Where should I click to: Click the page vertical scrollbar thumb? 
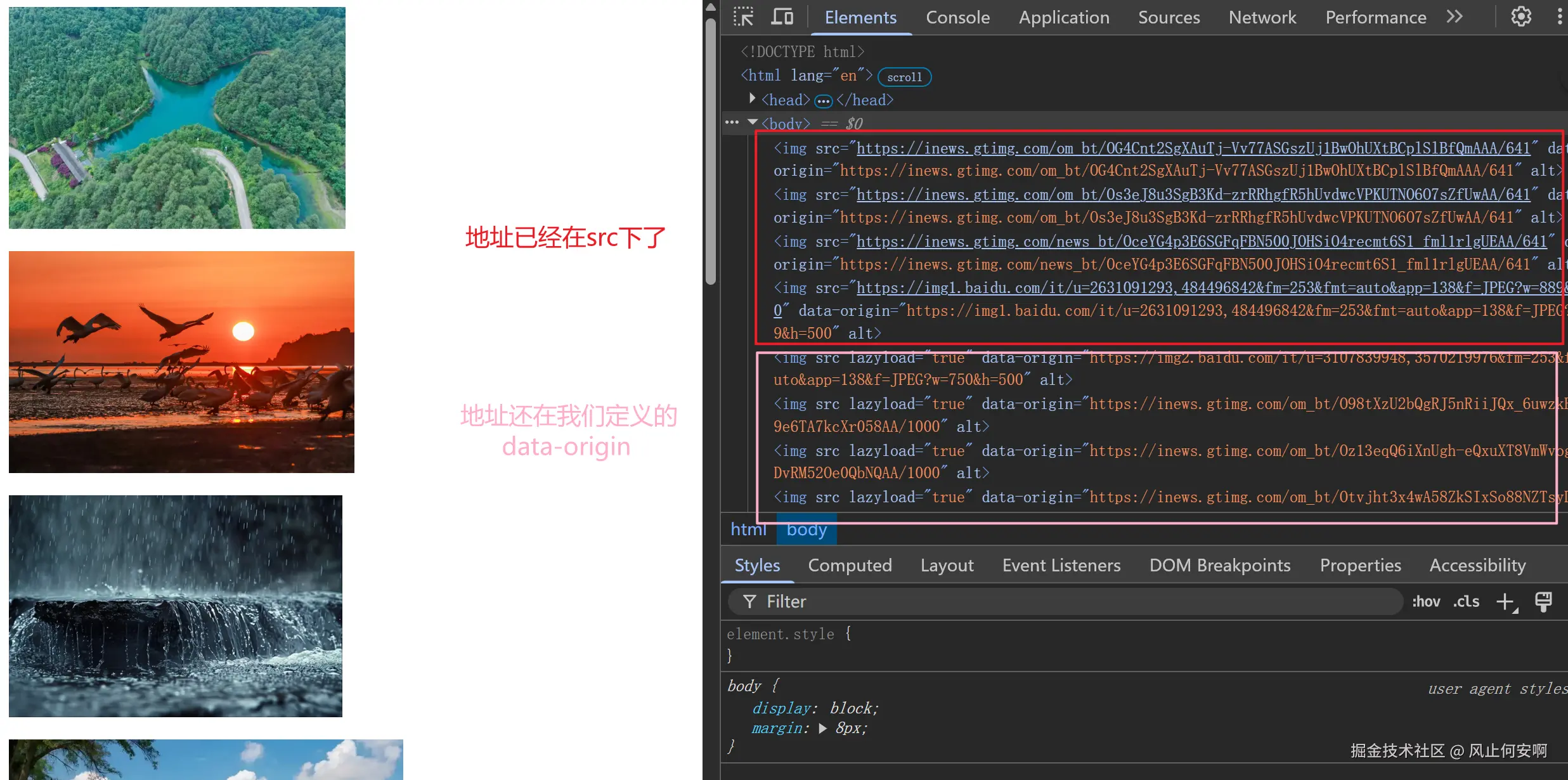(711, 152)
